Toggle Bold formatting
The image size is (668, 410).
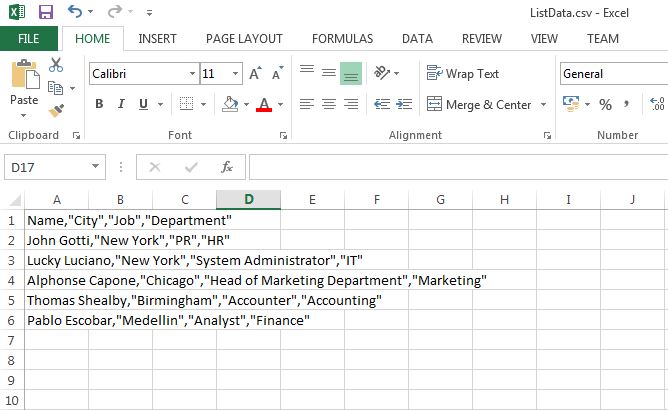tap(99, 104)
